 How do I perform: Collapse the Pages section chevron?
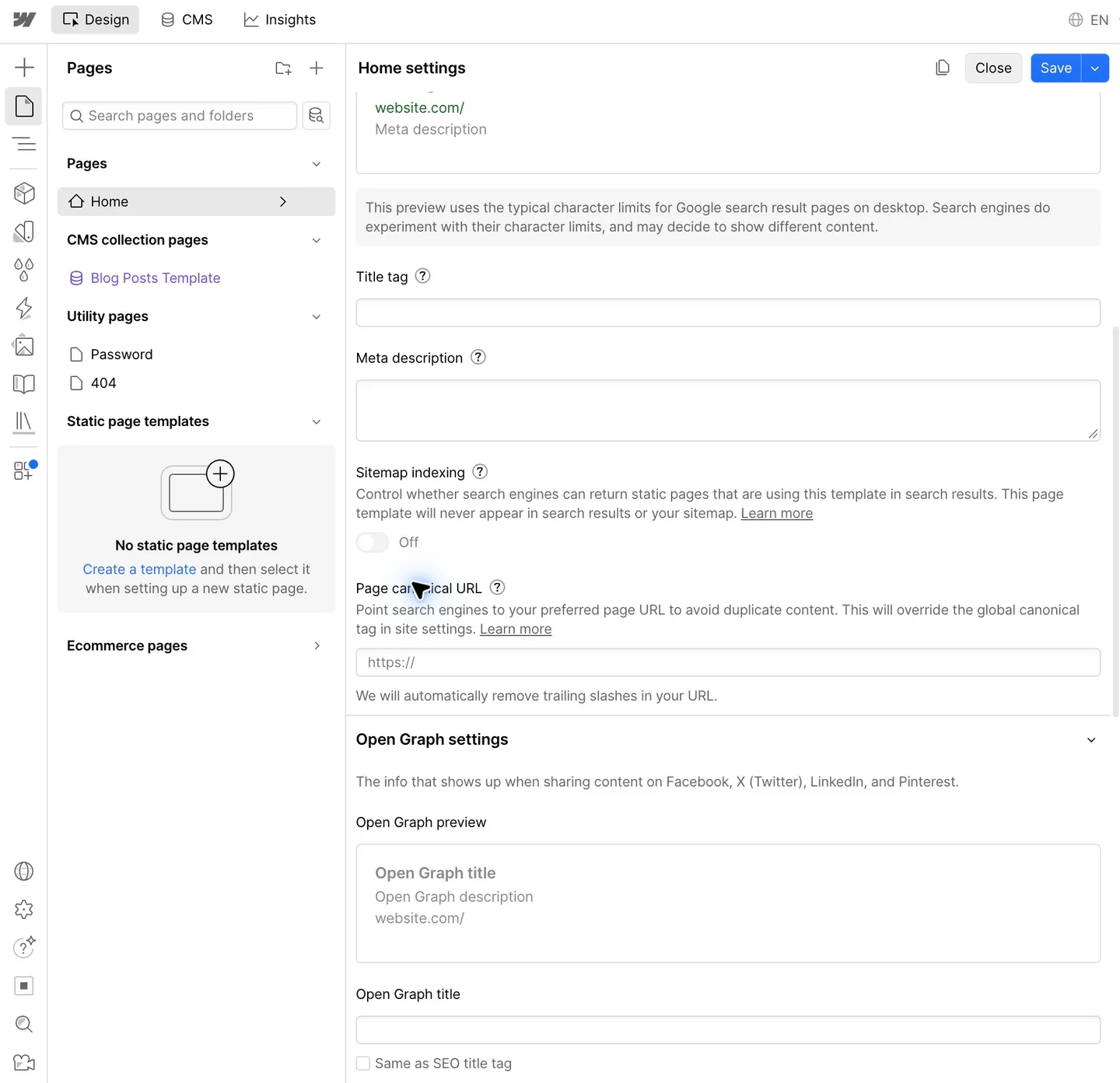[317, 164]
